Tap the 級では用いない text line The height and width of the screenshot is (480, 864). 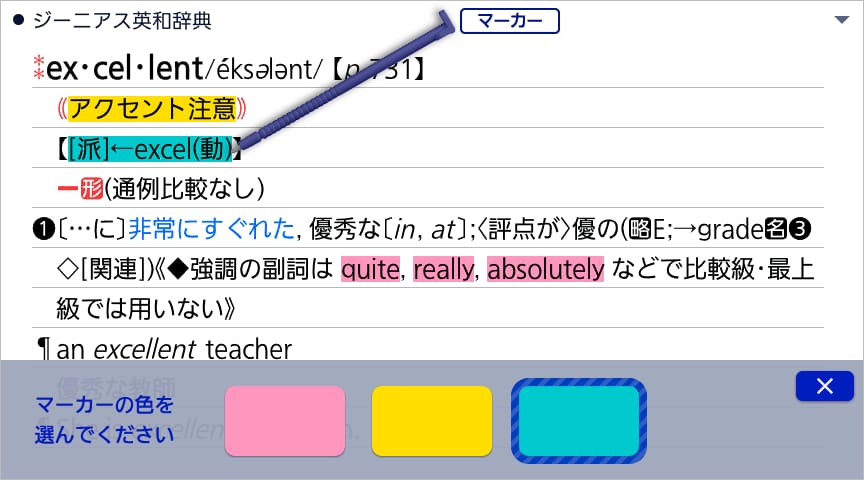coord(145,309)
